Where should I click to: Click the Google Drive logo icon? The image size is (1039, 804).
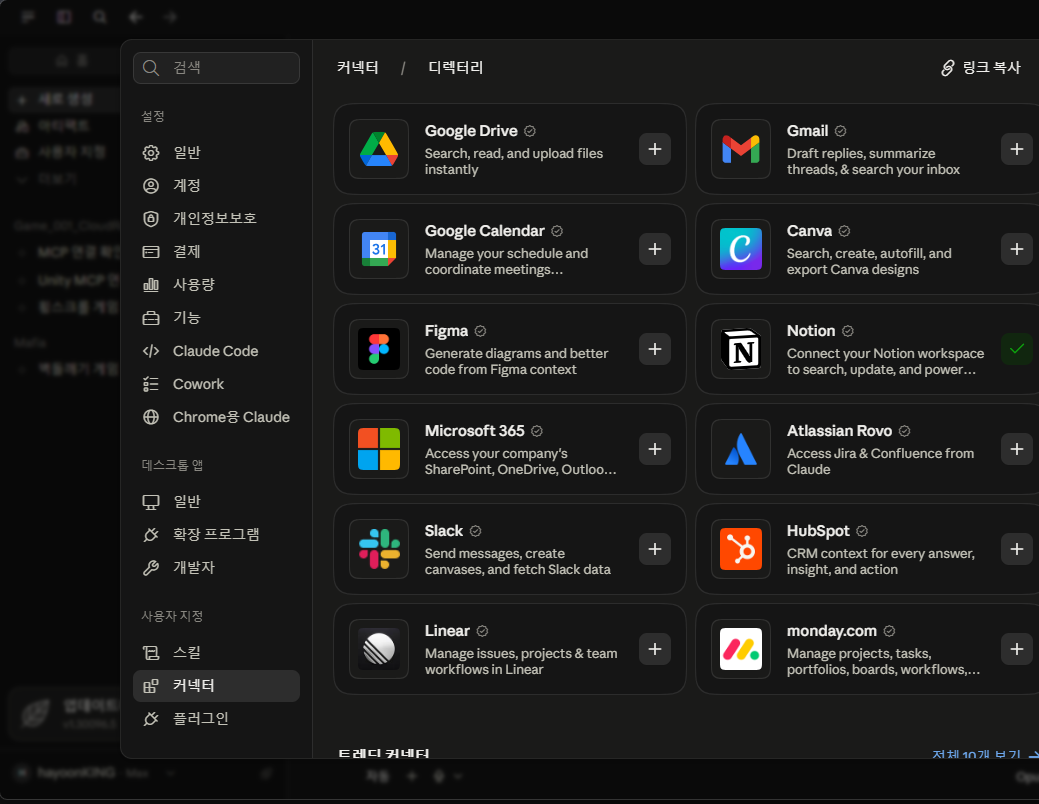coord(379,149)
